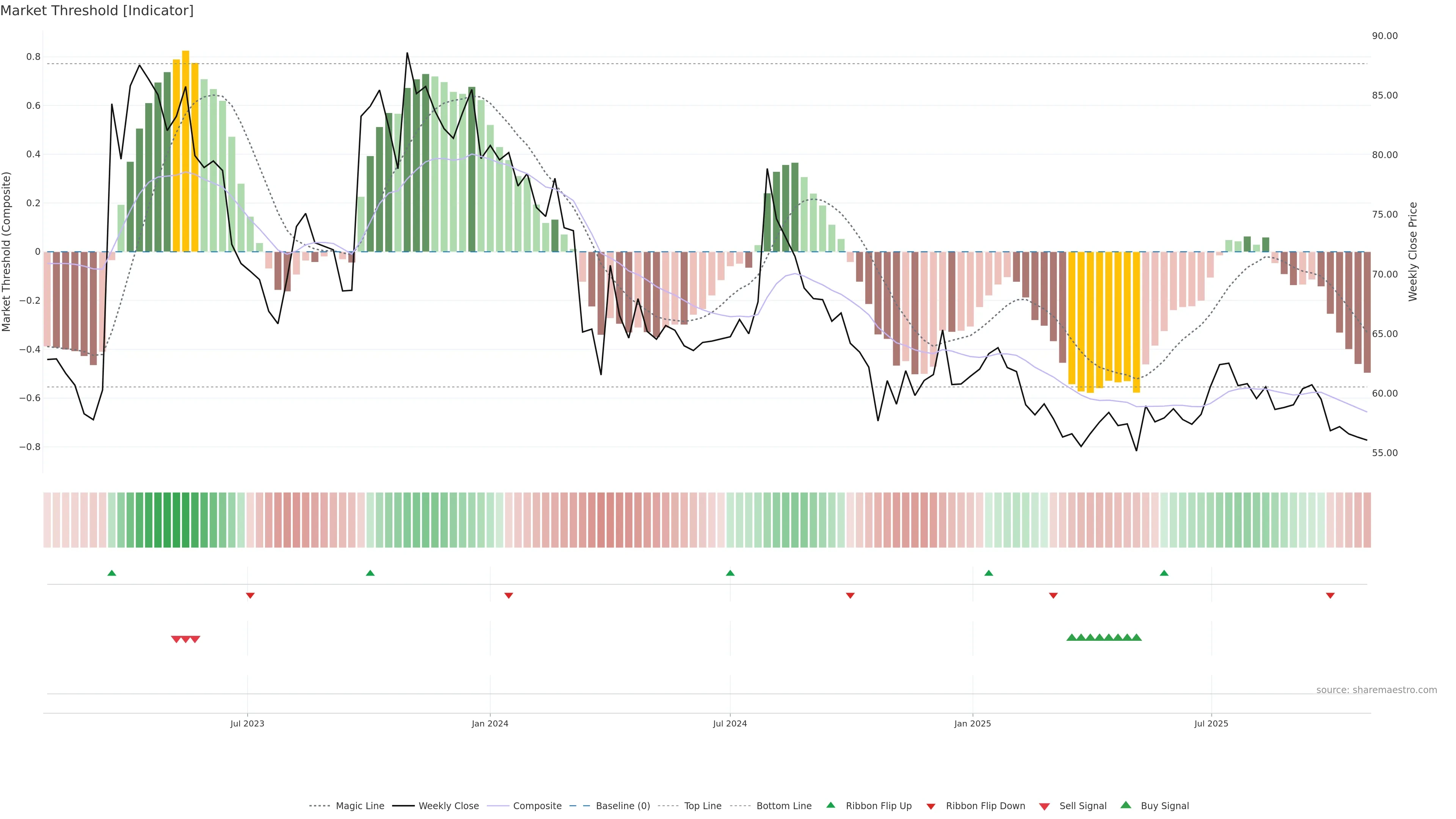This screenshot has height=819, width=1456.
Task: Click the green flip-up triangle at Jul 2024
Action: click(x=730, y=573)
